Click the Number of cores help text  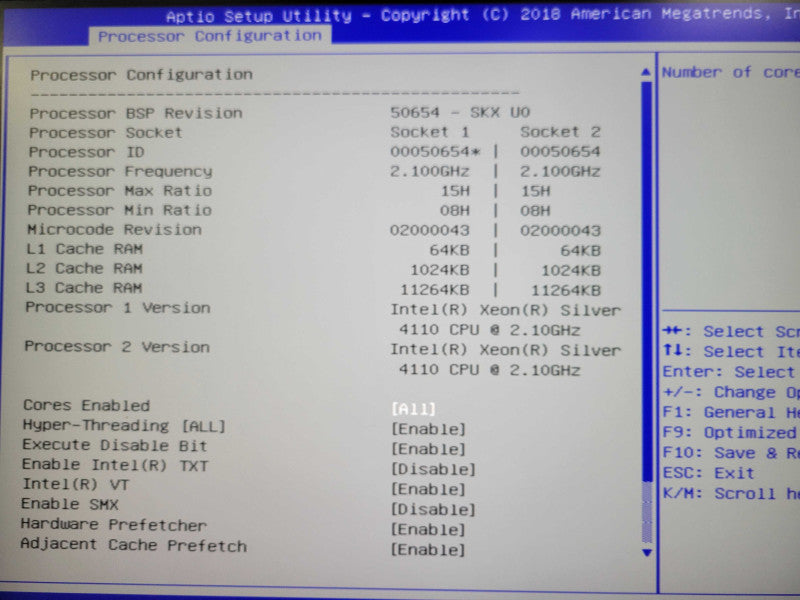tap(731, 72)
